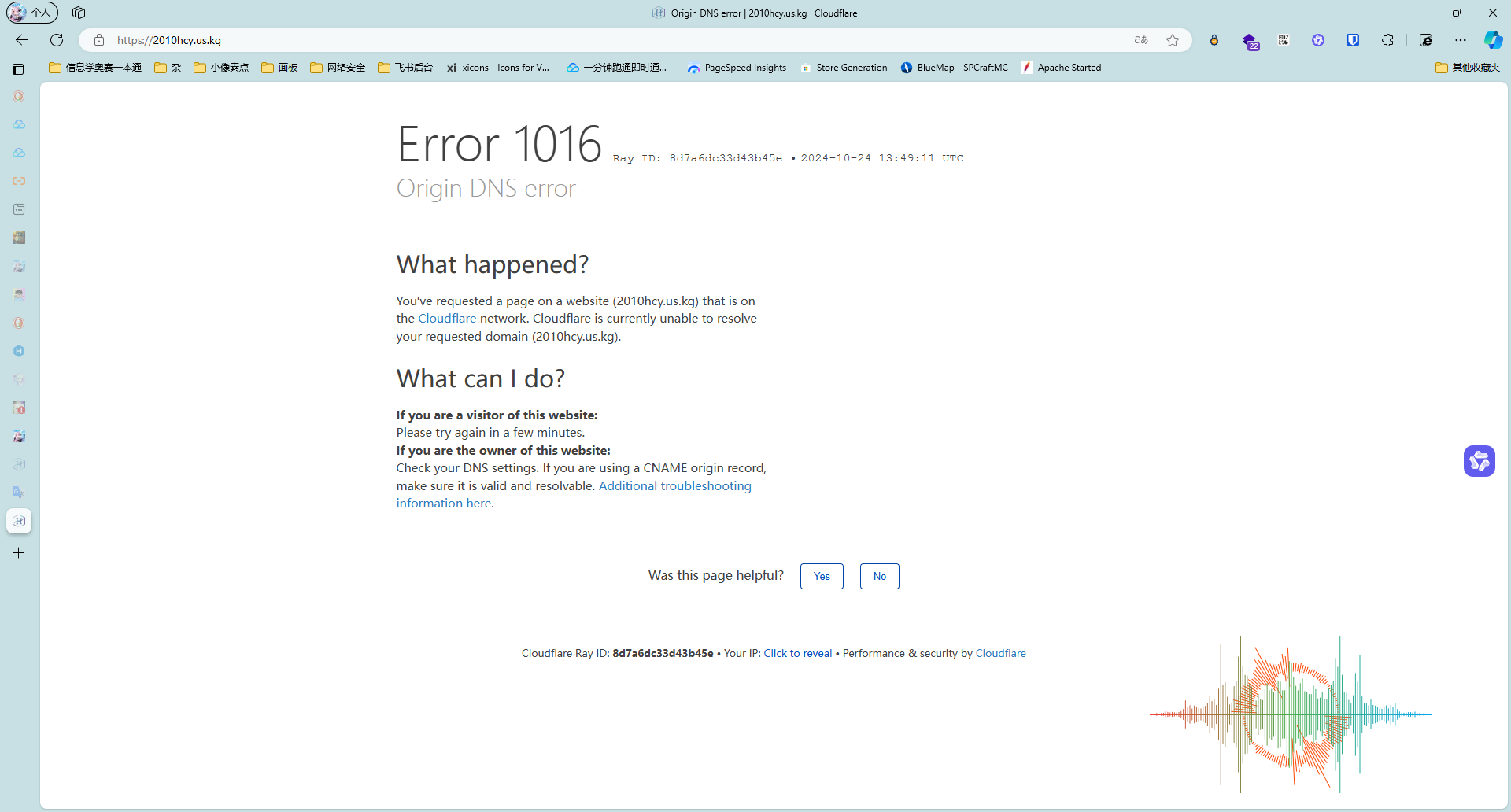1511x812 pixels.
Task: Toggle the vertical tabs pane button
Action: tap(18, 69)
